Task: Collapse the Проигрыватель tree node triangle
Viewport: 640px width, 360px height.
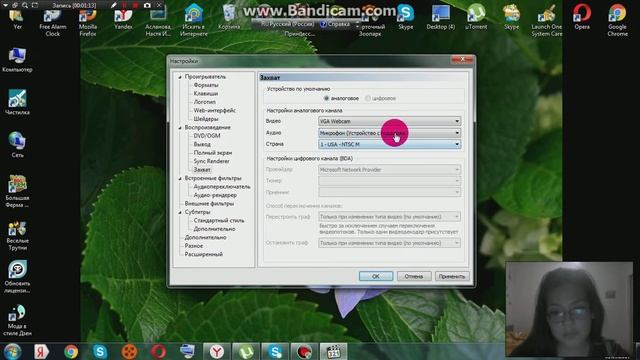Action: click(x=180, y=77)
